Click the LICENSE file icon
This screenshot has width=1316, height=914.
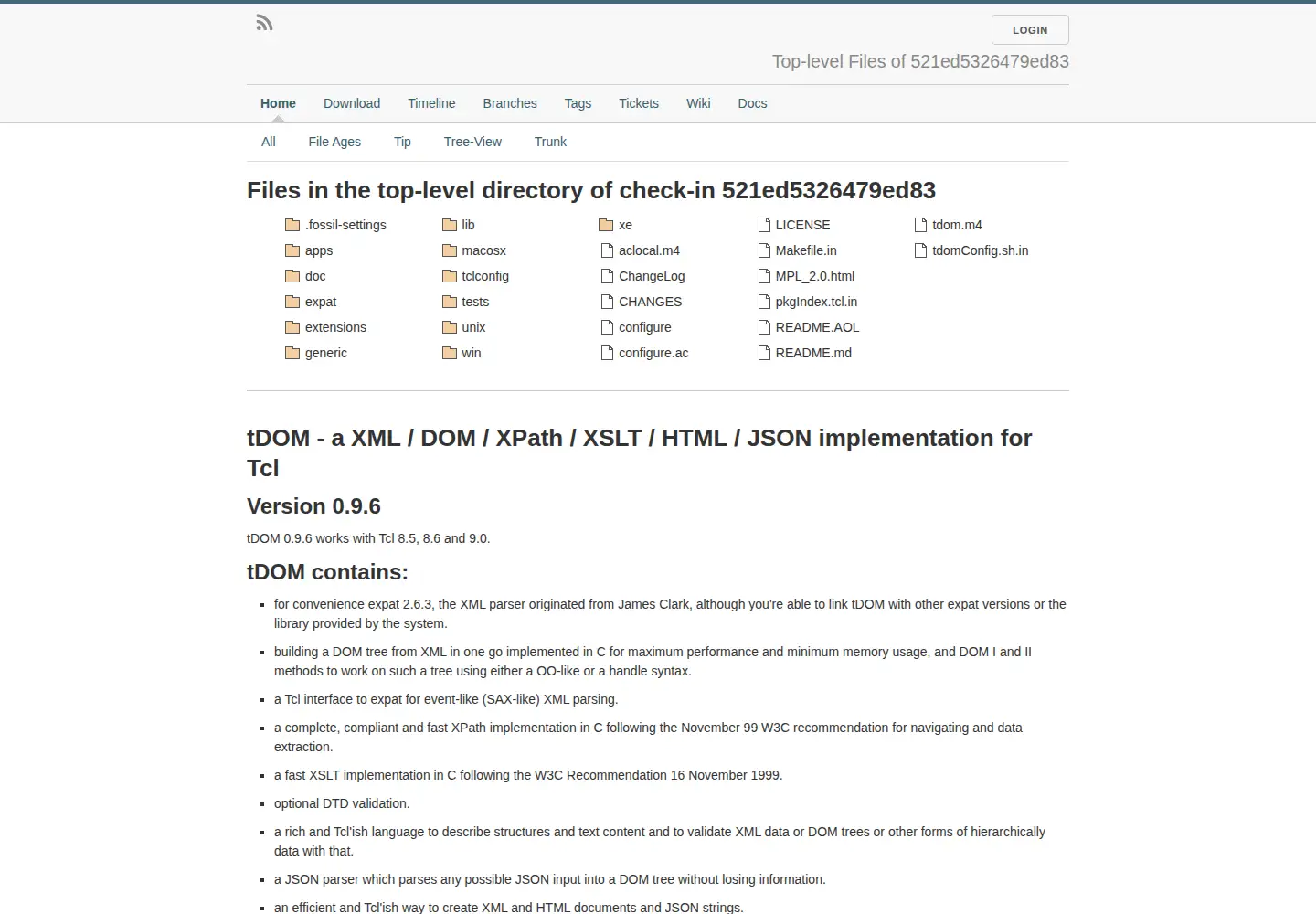coord(764,225)
